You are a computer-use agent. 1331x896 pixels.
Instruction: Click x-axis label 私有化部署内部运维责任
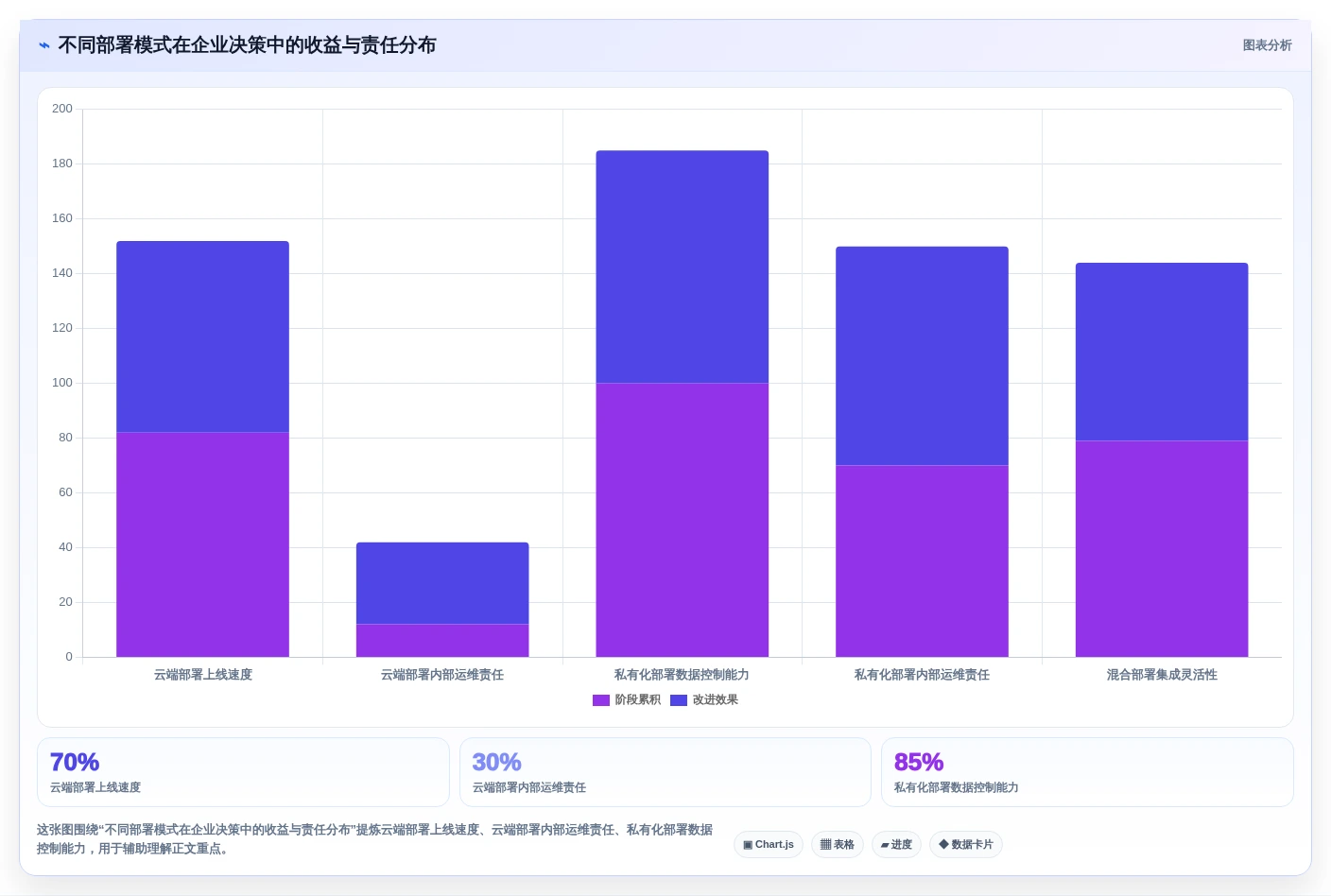(x=922, y=675)
